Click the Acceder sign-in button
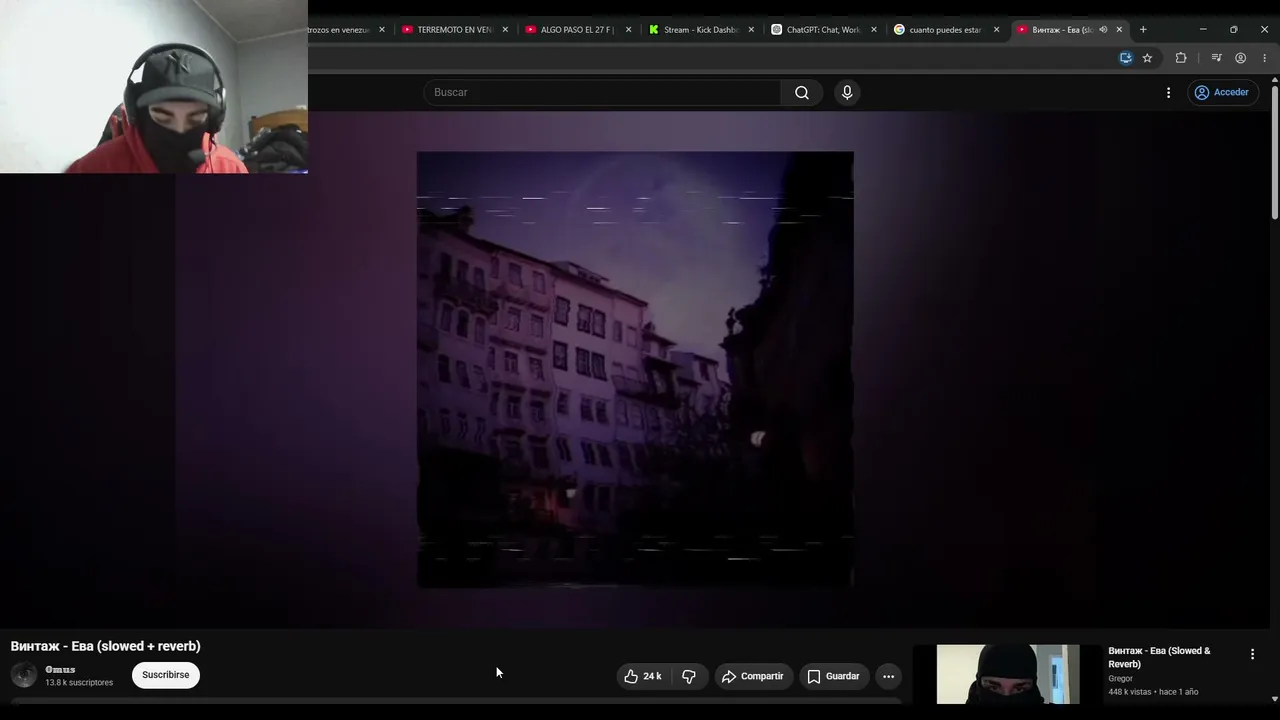Image resolution: width=1280 pixels, height=720 pixels. [x=1222, y=92]
